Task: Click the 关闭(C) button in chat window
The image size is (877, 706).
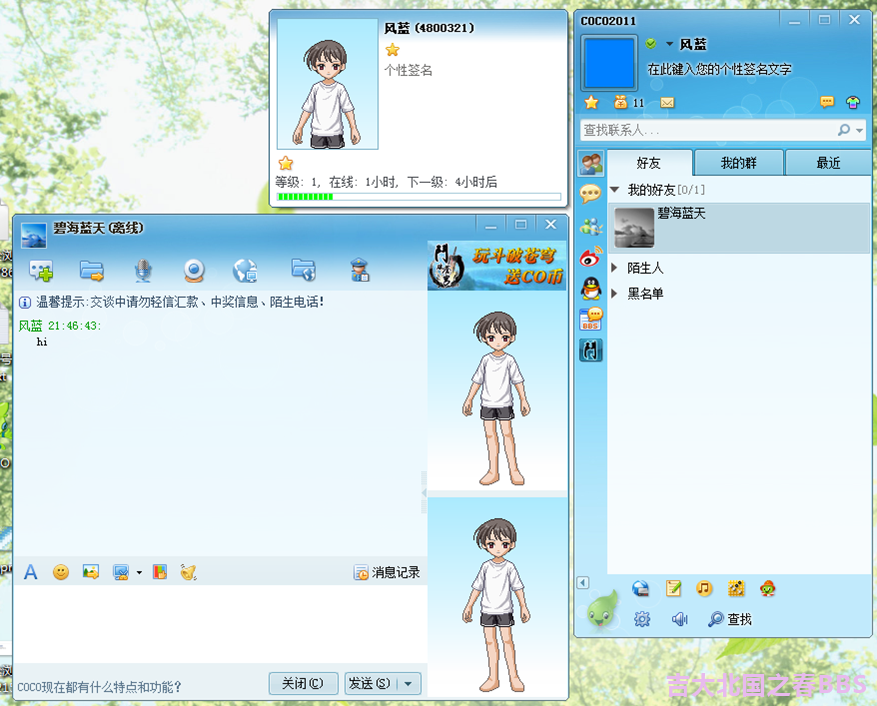Action: pos(303,683)
